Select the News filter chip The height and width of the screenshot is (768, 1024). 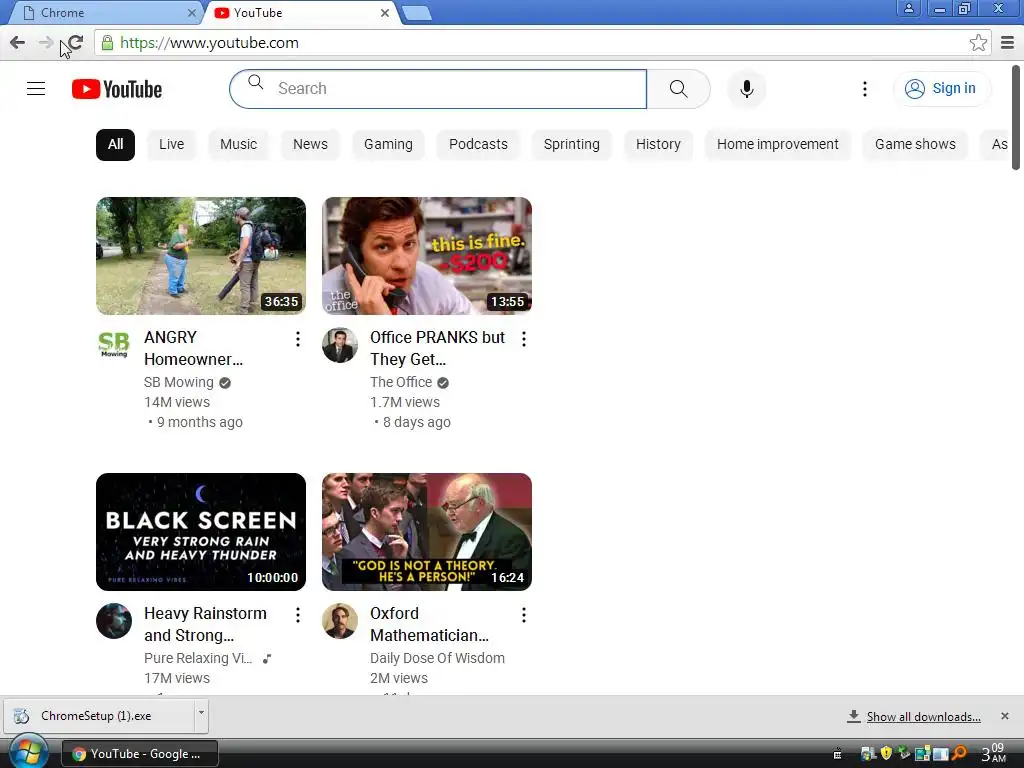(310, 144)
